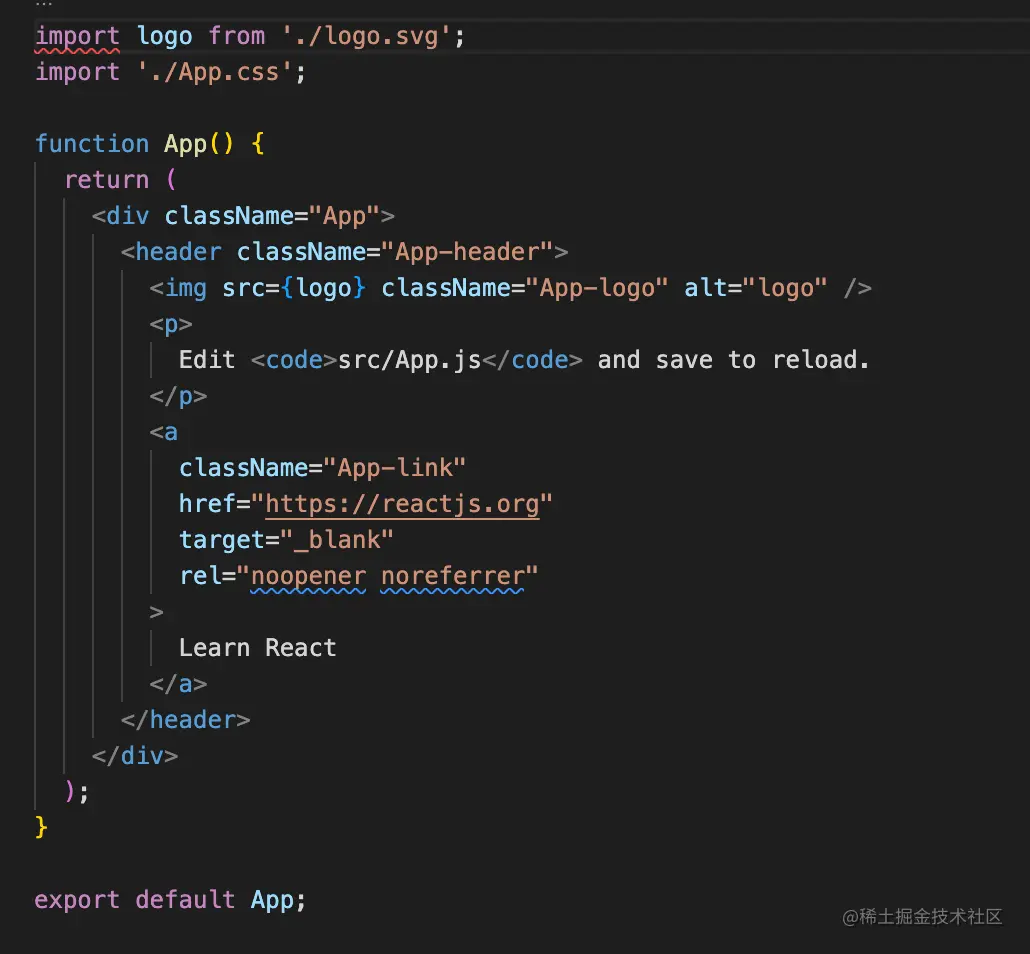Click the underlined word 'noreferrer'
Screen dimensions: 1030x954
pyautogui.click(x=452, y=576)
